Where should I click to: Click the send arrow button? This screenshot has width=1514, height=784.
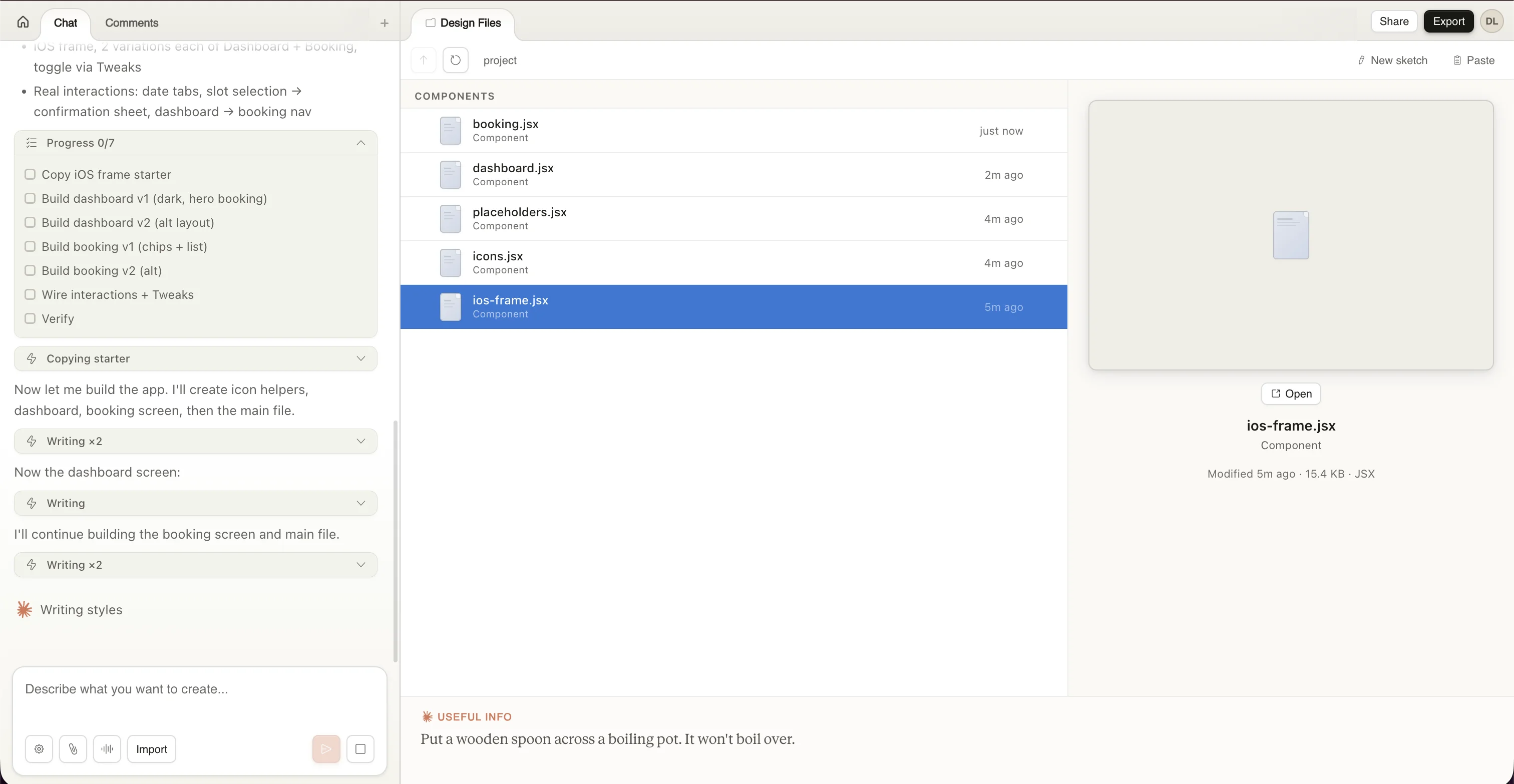(x=326, y=749)
